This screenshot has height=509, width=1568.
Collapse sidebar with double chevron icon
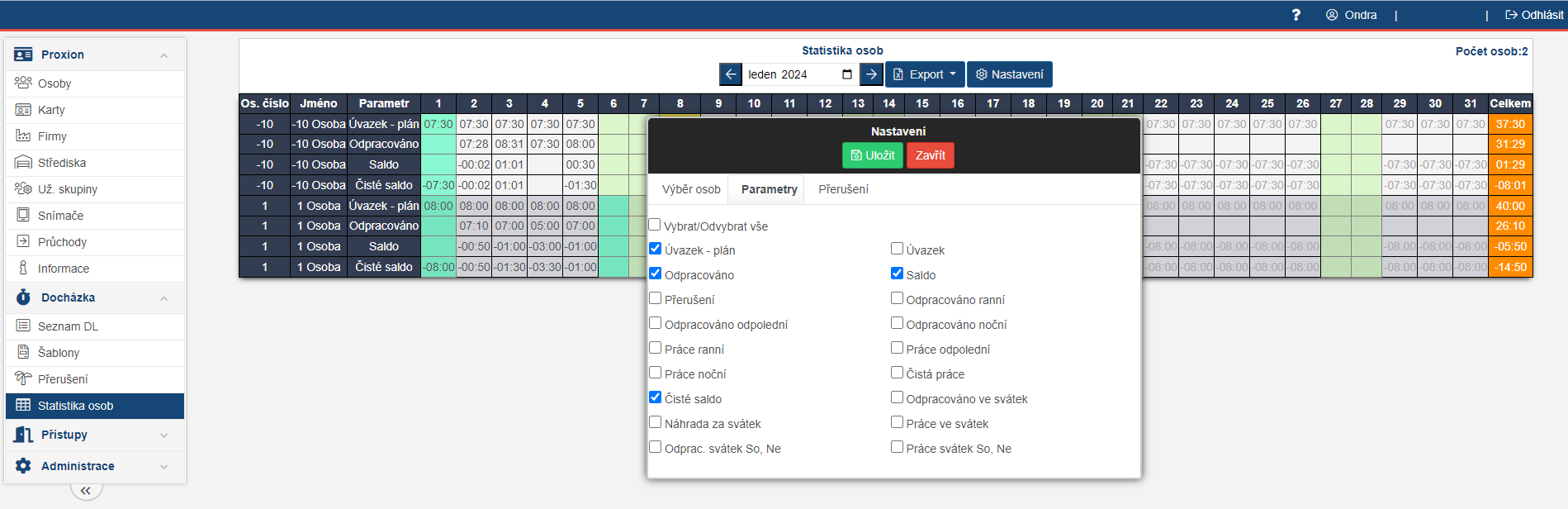coord(86,491)
